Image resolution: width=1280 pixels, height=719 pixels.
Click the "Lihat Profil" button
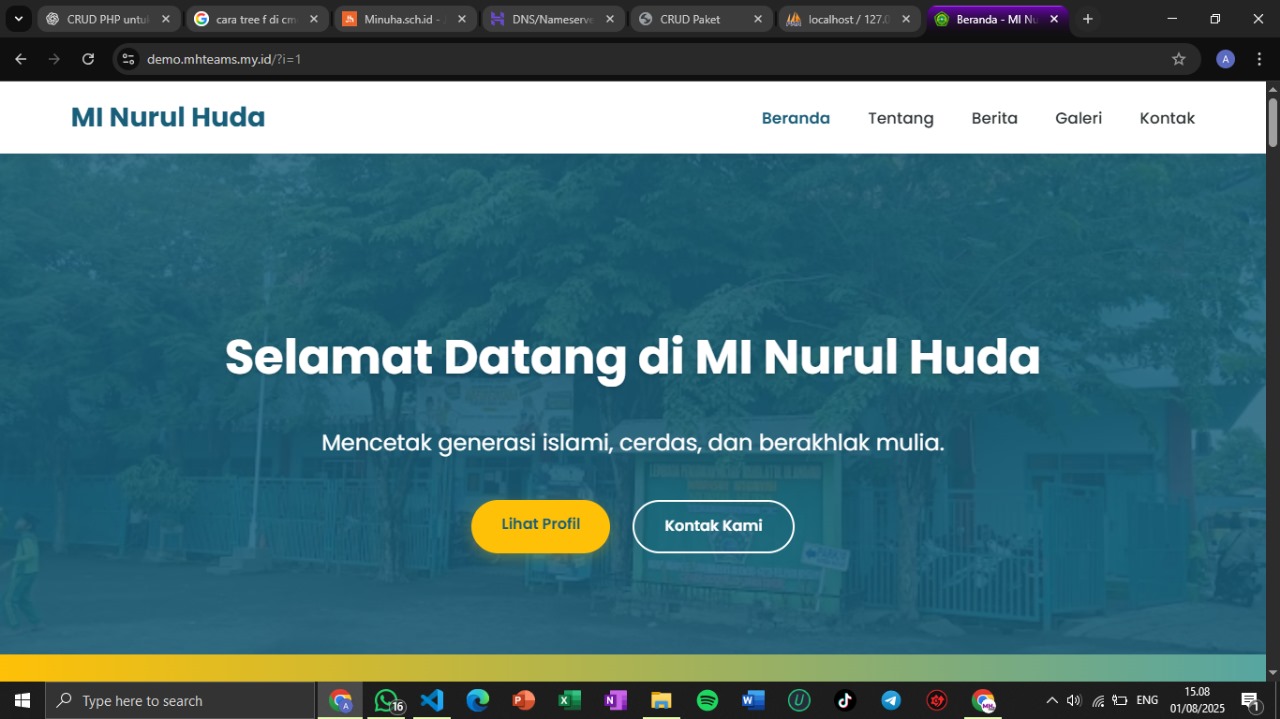[x=540, y=525]
